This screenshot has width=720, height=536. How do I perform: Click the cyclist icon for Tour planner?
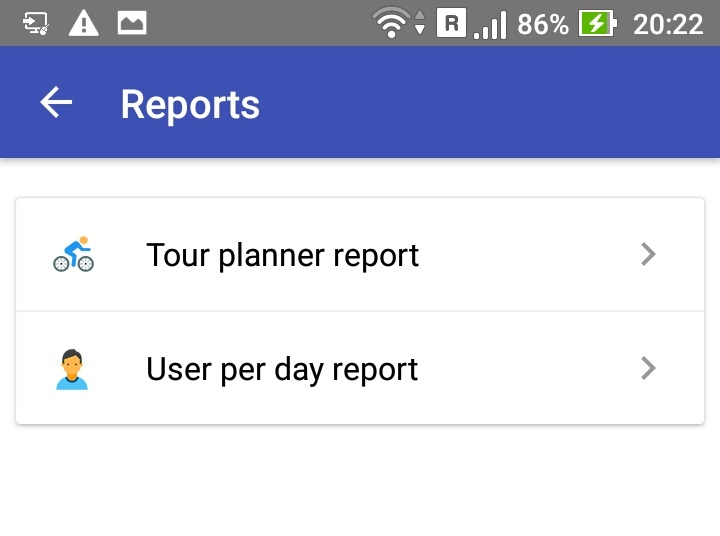coord(73,254)
